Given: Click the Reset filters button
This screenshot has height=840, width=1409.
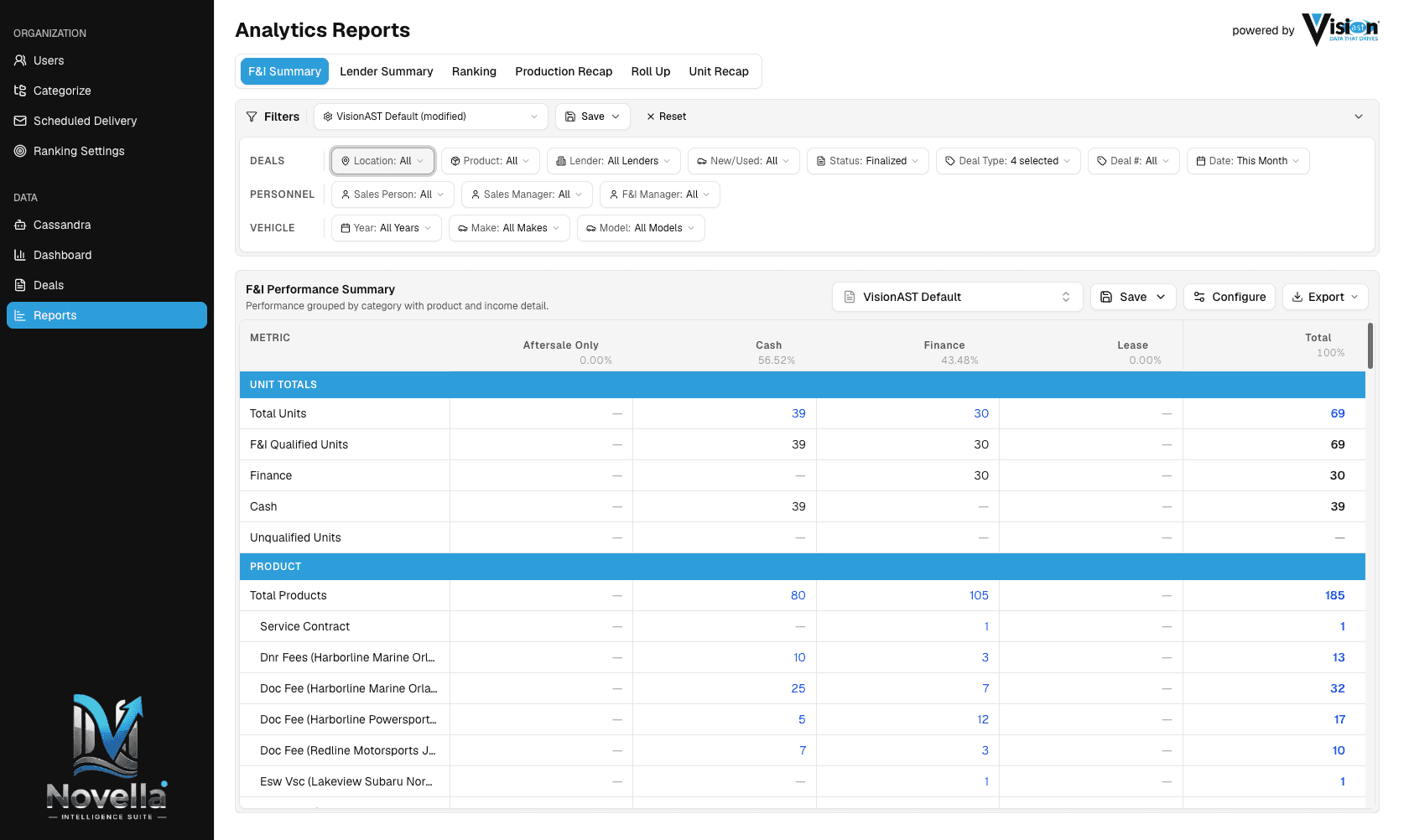Looking at the screenshot, I should [667, 117].
